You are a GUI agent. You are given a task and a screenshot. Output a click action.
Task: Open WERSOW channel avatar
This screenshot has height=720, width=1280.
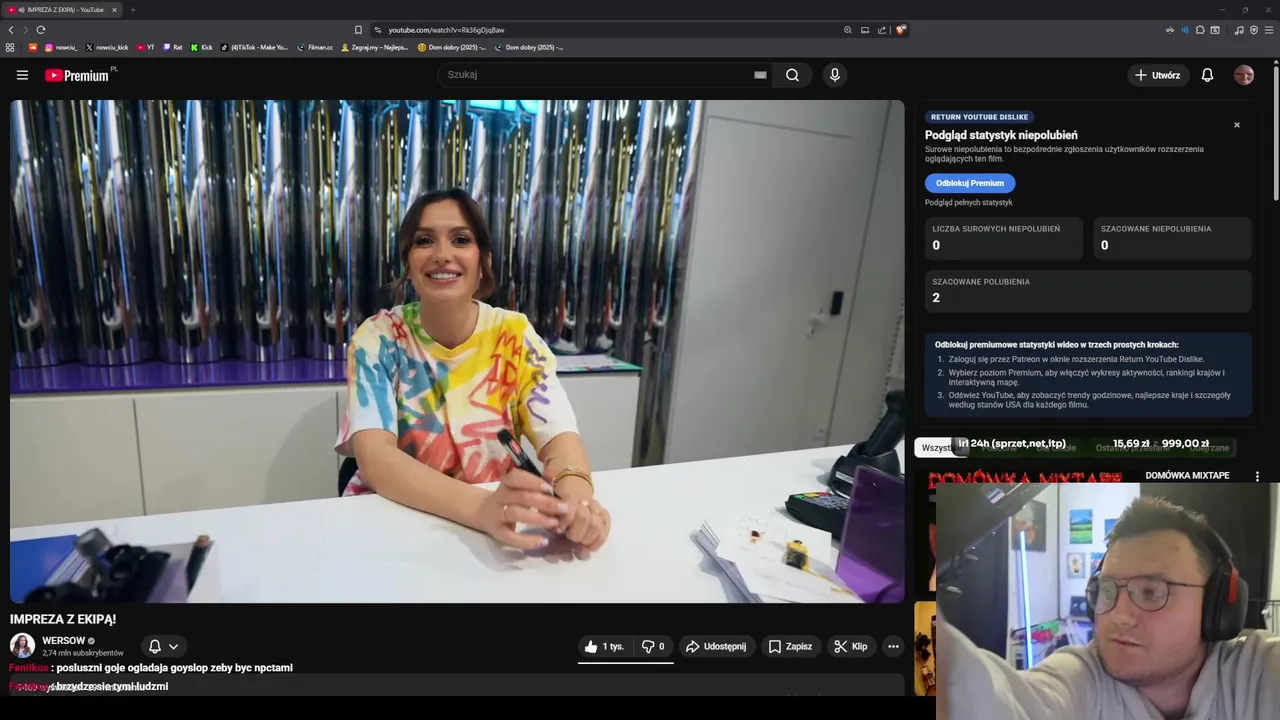point(22,646)
